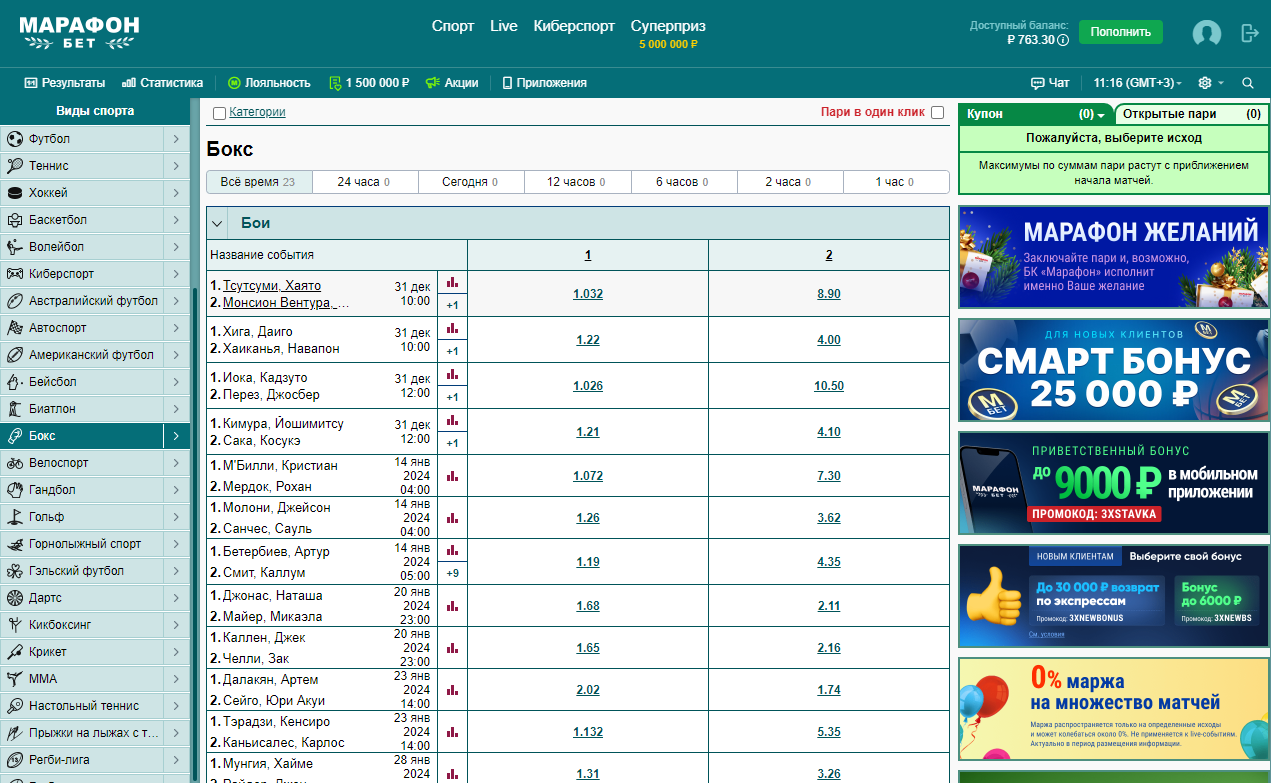Select Футбол in the sports list
The width and height of the screenshot is (1271, 783).
pyautogui.click(x=81, y=139)
